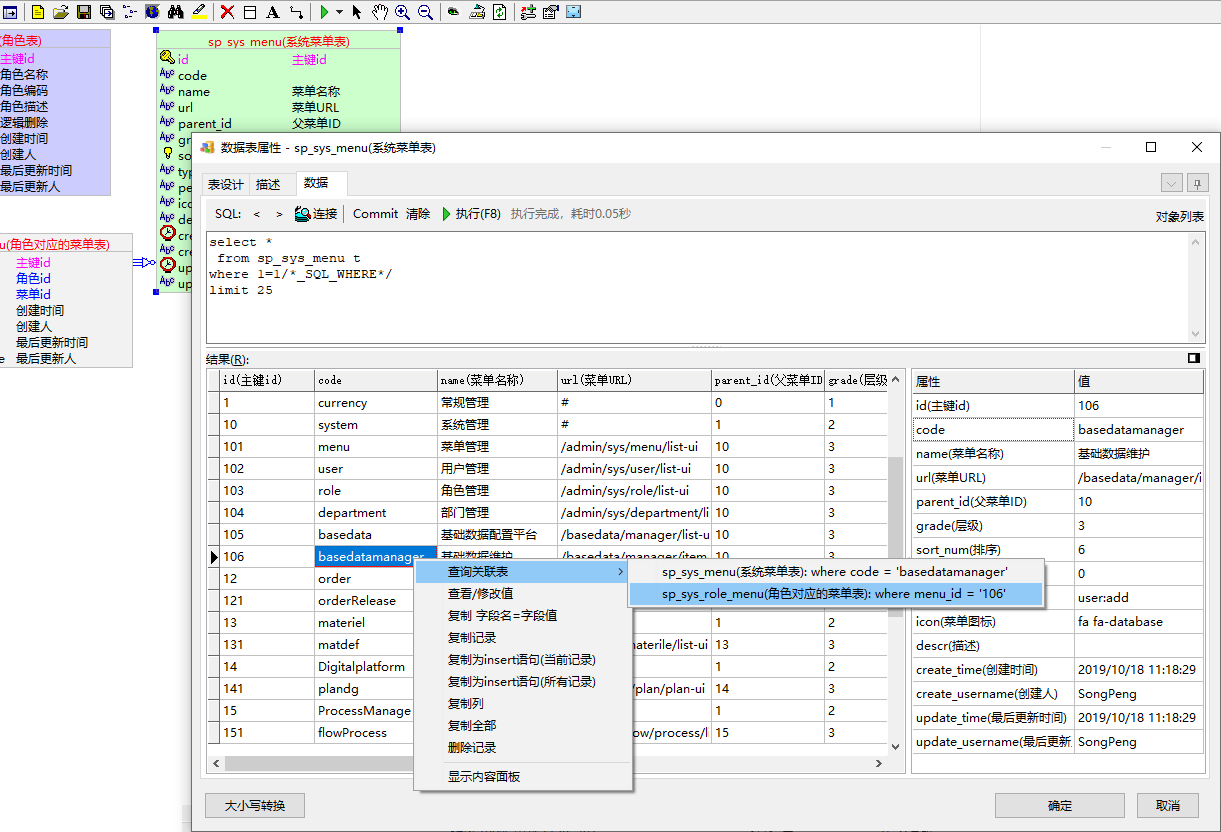Switch to the 表设计 tab

pos(225,184)
